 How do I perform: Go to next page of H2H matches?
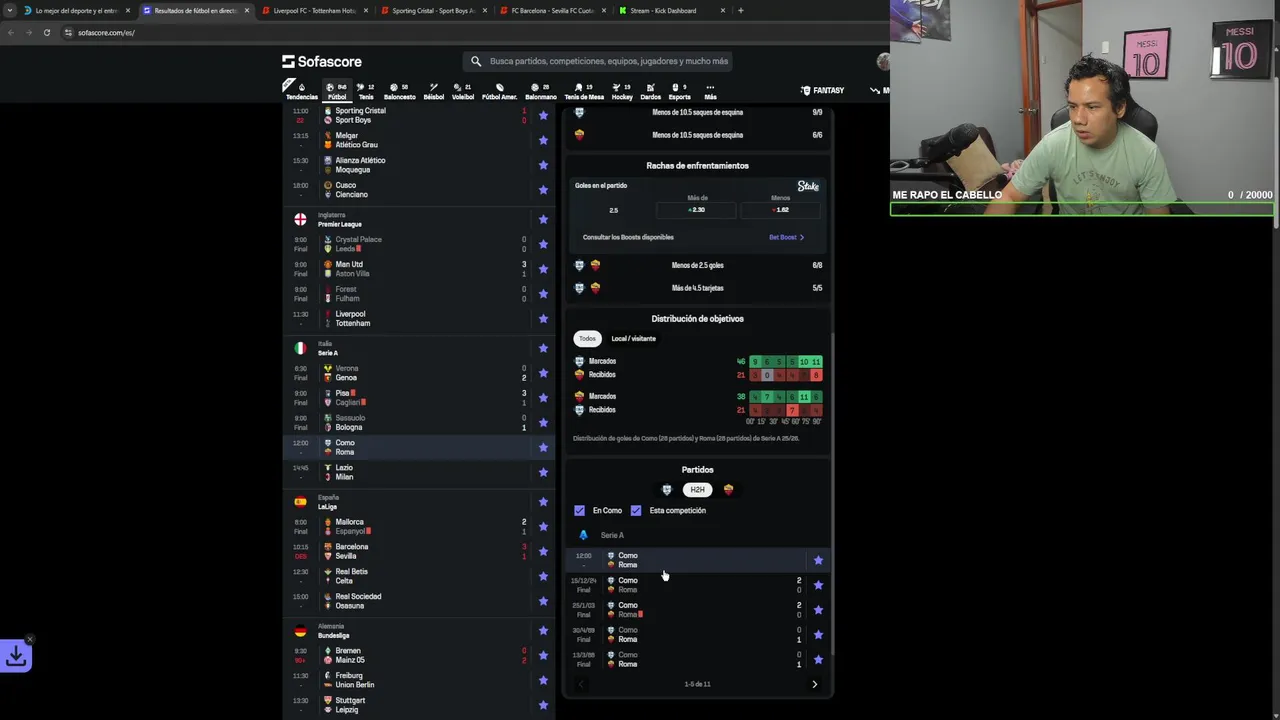814,684
